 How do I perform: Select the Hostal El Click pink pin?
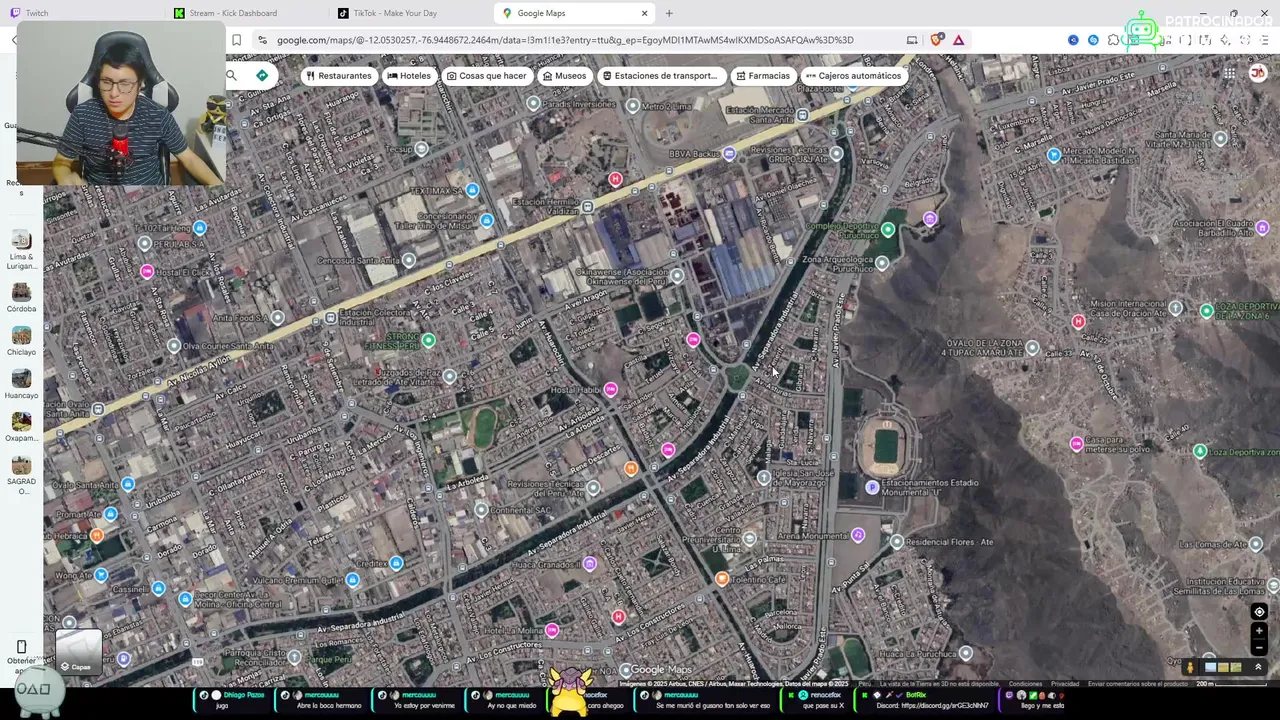[147, 271]
